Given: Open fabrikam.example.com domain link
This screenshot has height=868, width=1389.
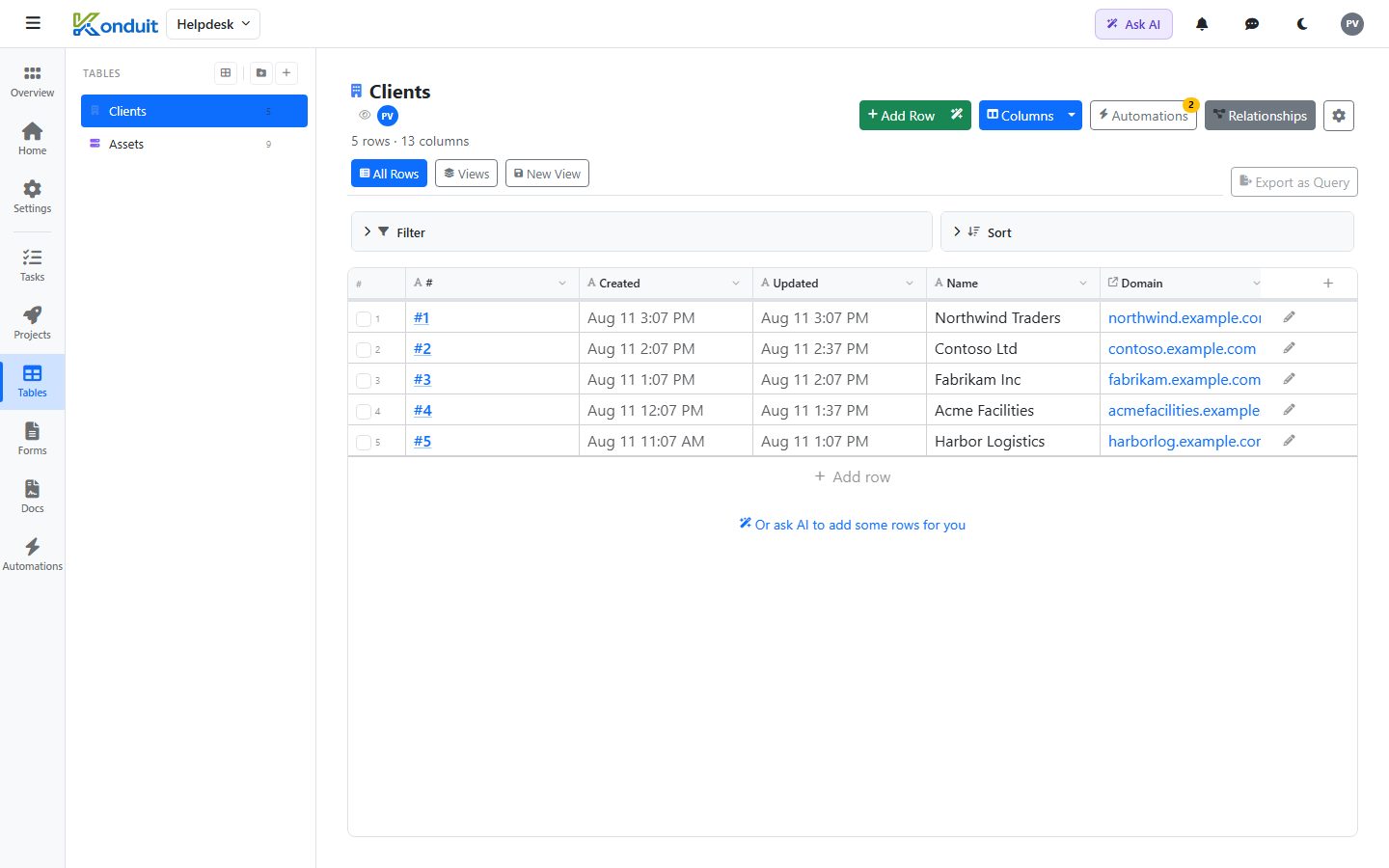Looking at the screenshot, I should pos(1185,379).
